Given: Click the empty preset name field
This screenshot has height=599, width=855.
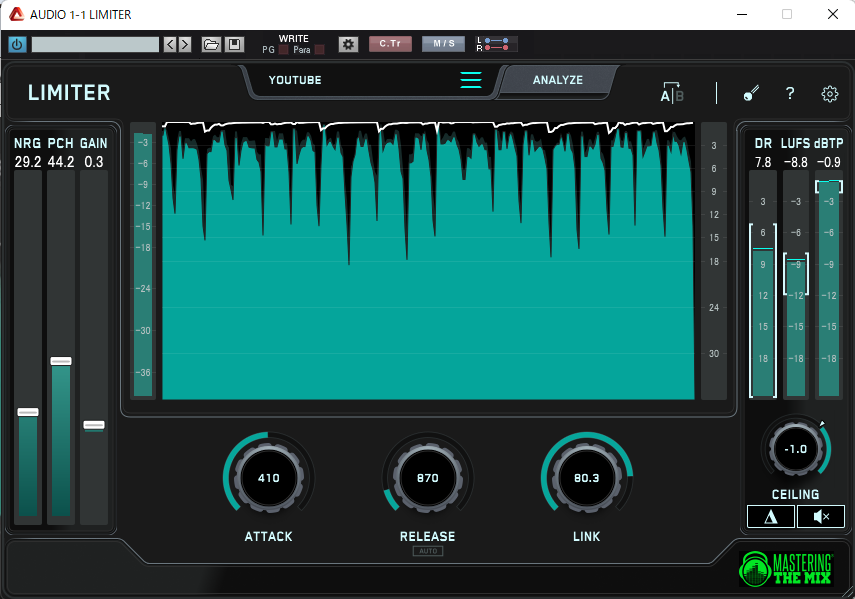Looking at the screenshot, I should [95, 44].
